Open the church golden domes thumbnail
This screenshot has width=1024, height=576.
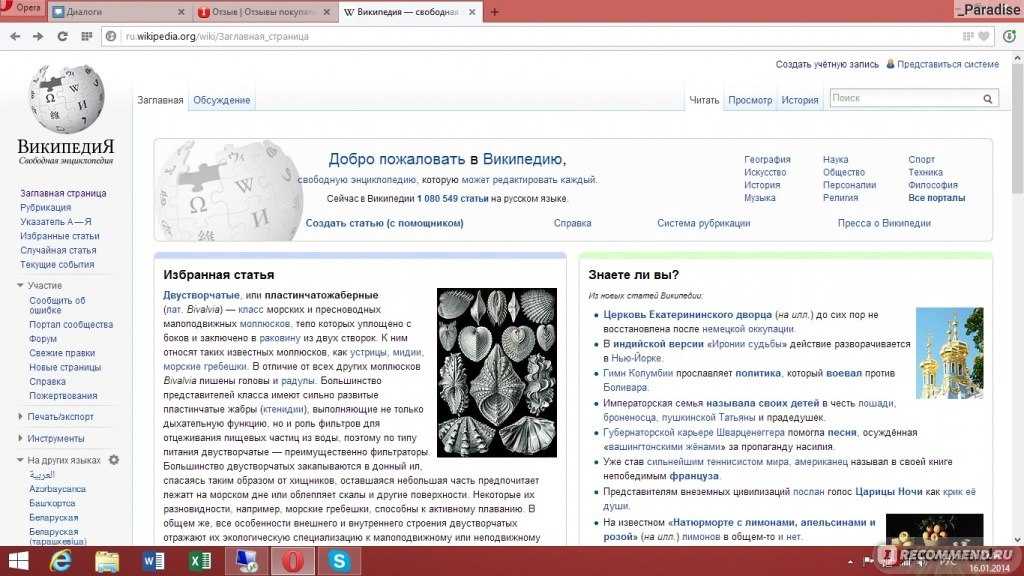(x=950, y=353)
